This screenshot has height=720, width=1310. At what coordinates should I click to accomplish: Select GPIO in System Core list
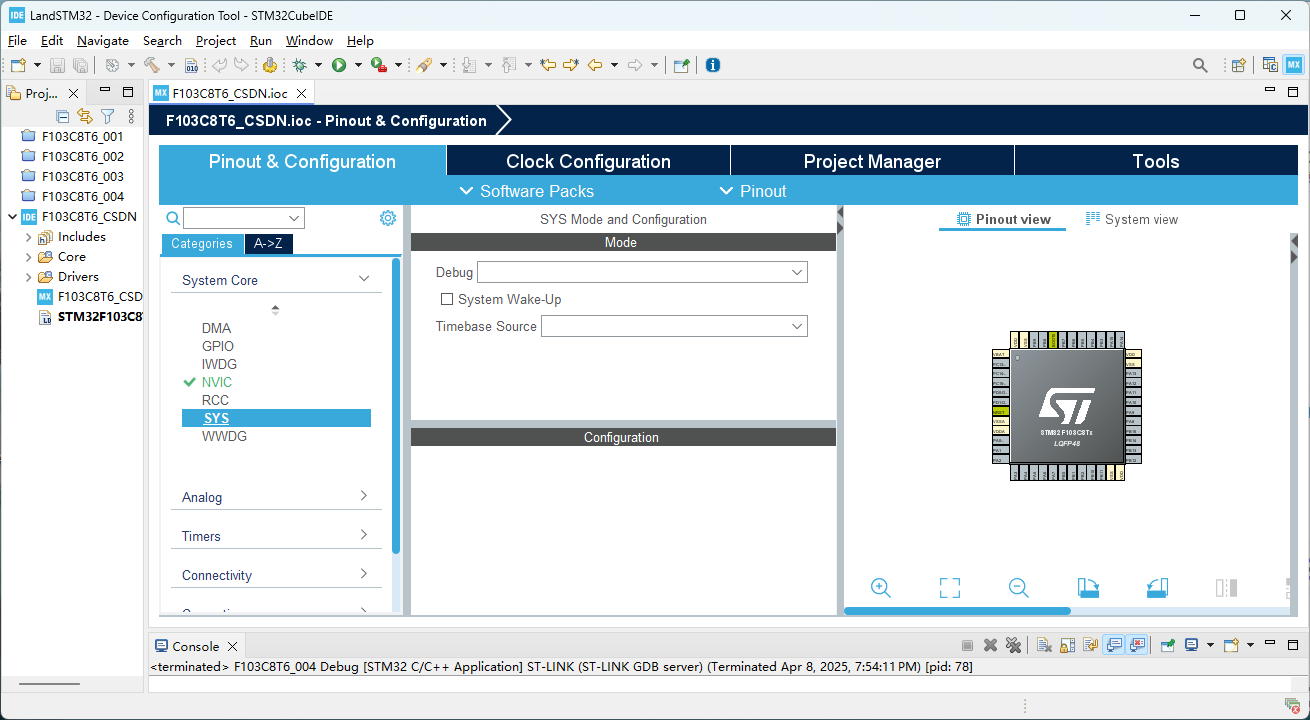pyautogui.click(x=218, y=346)
